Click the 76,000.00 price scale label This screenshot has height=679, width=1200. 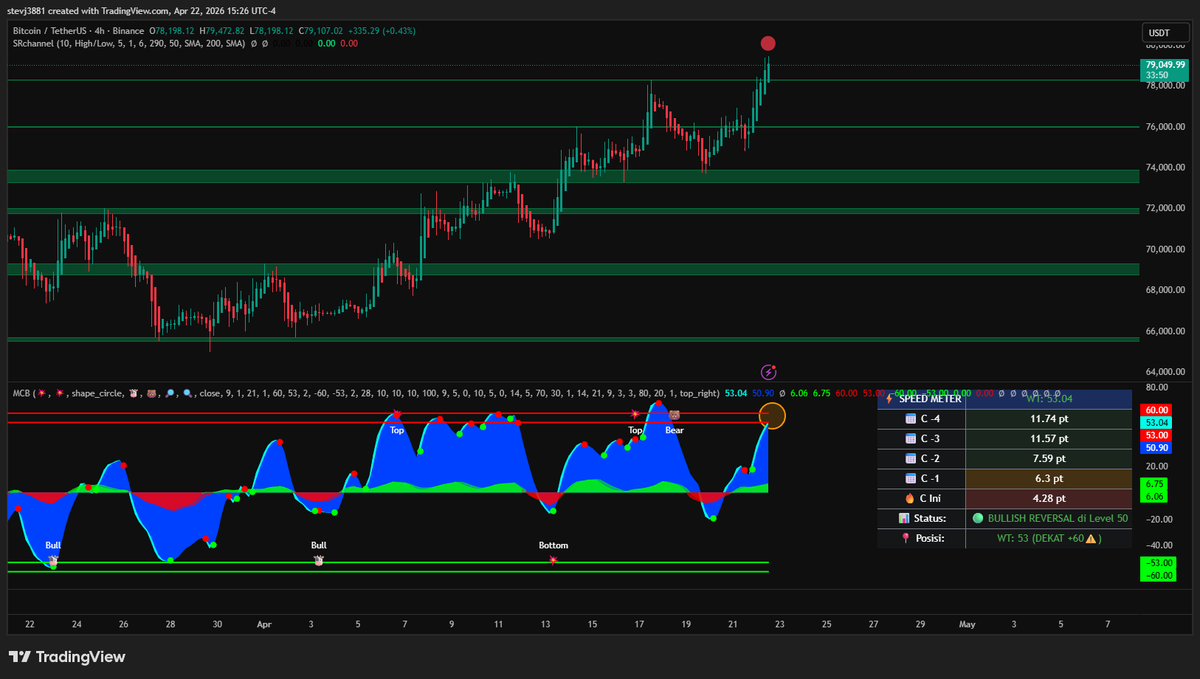(x=1165, y=127)
